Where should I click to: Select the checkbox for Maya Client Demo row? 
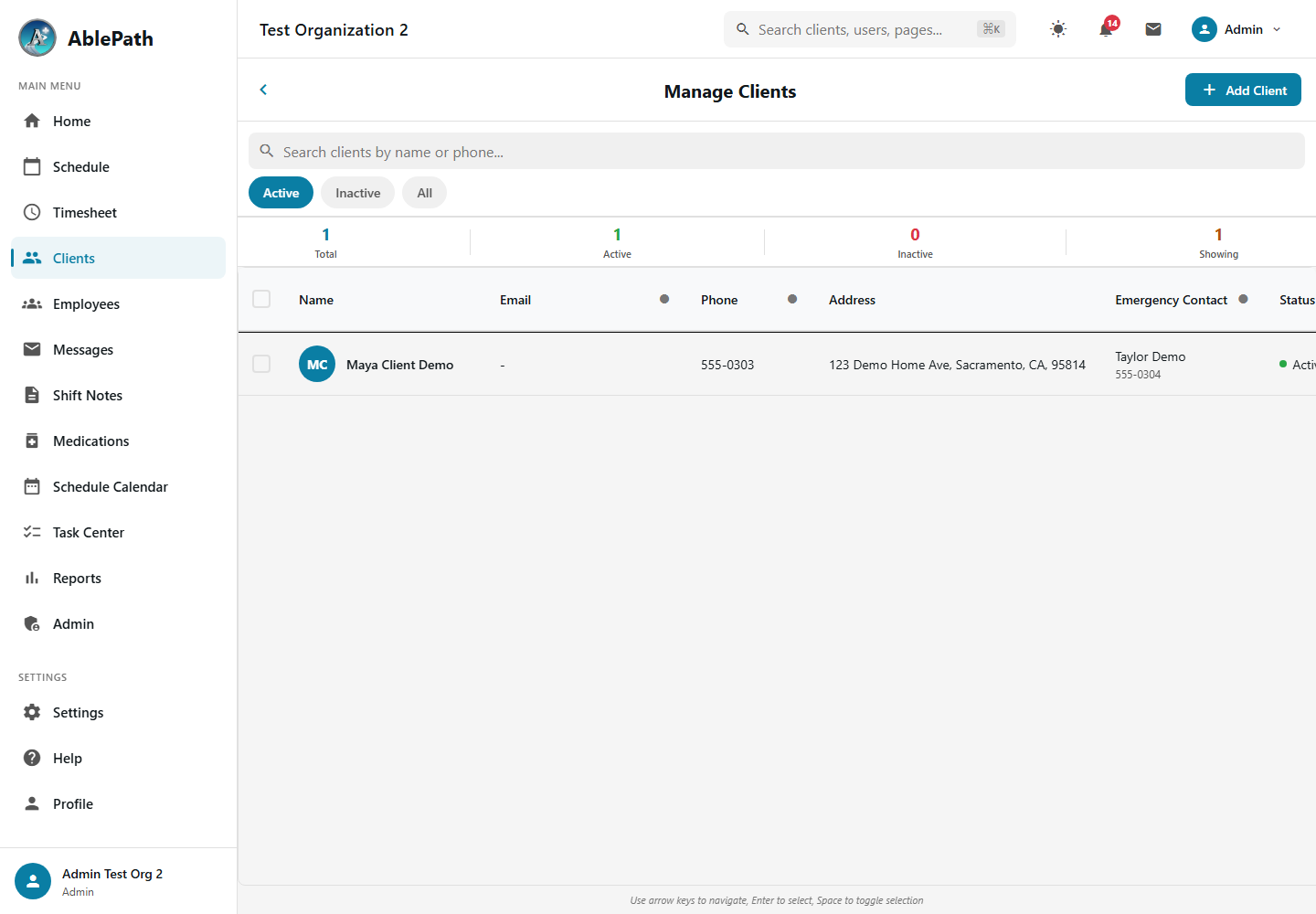(261, 364)
